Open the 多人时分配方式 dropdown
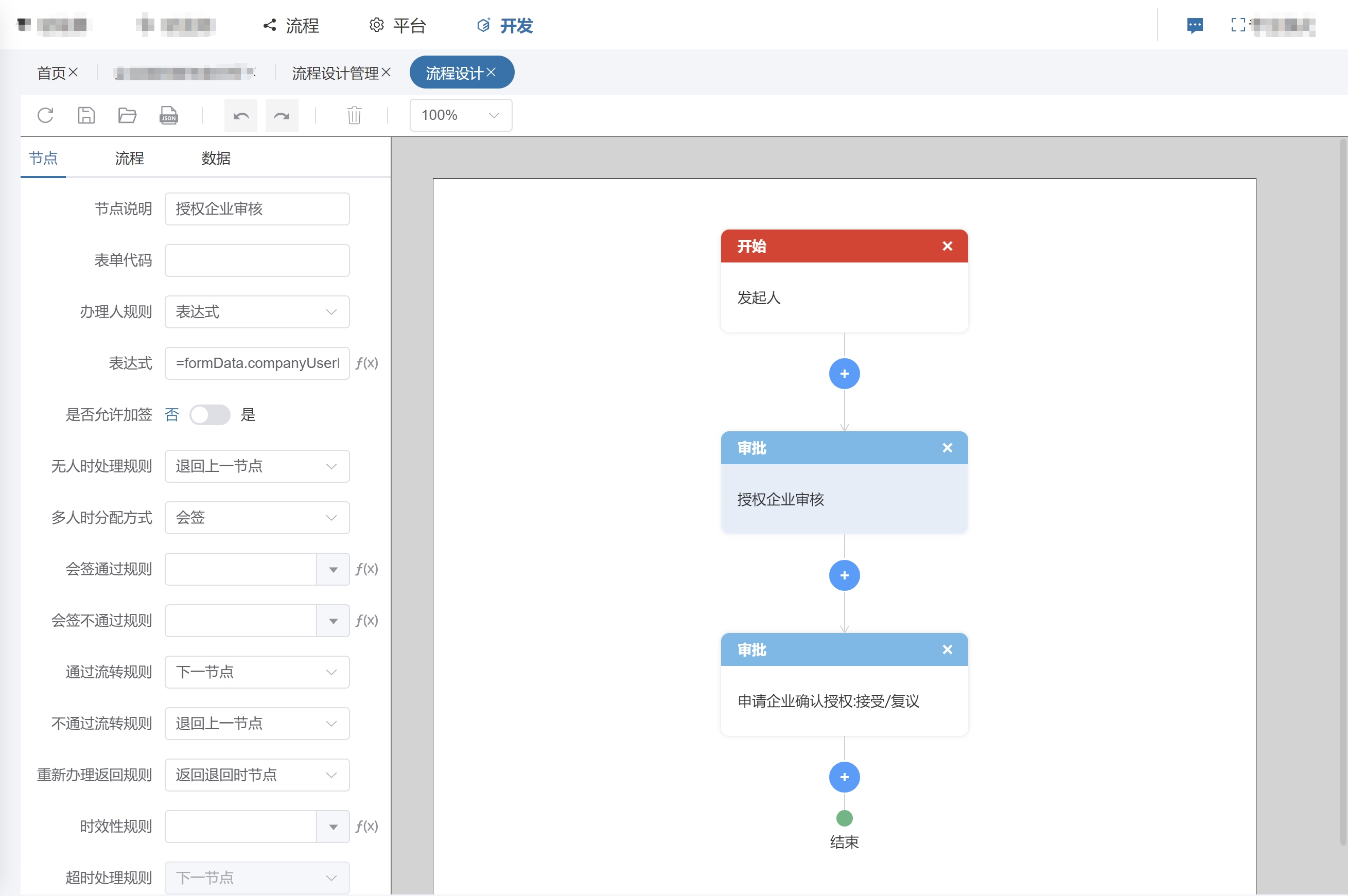1348x896 pixels. pyautogui.click(x=256, y=518)
